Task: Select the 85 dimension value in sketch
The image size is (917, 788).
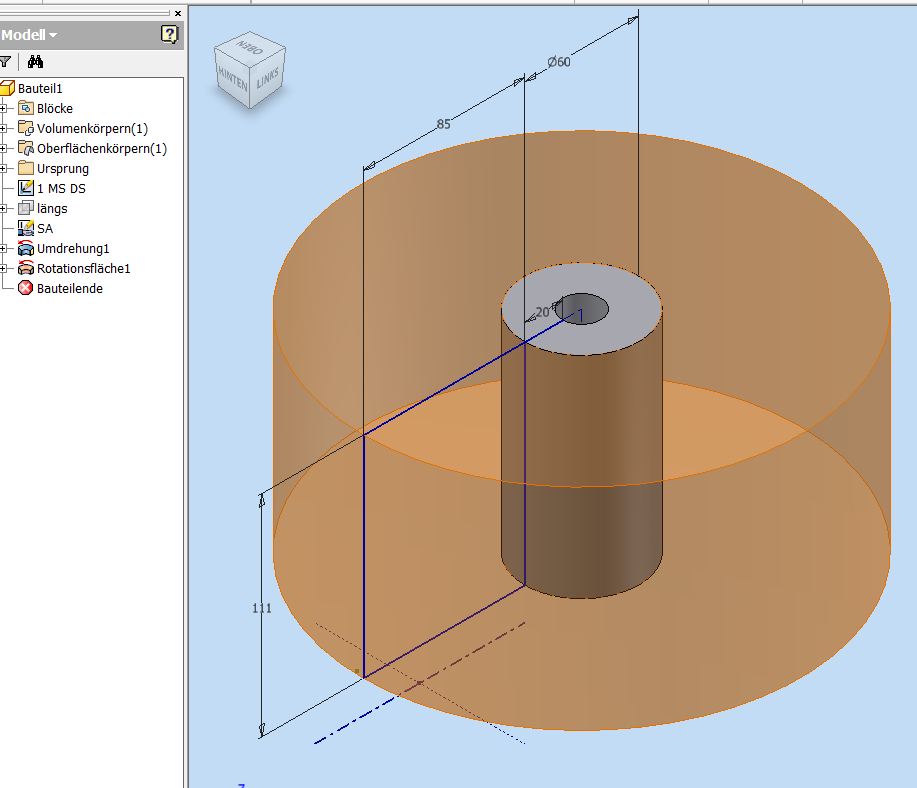Action: coord(443,125)
